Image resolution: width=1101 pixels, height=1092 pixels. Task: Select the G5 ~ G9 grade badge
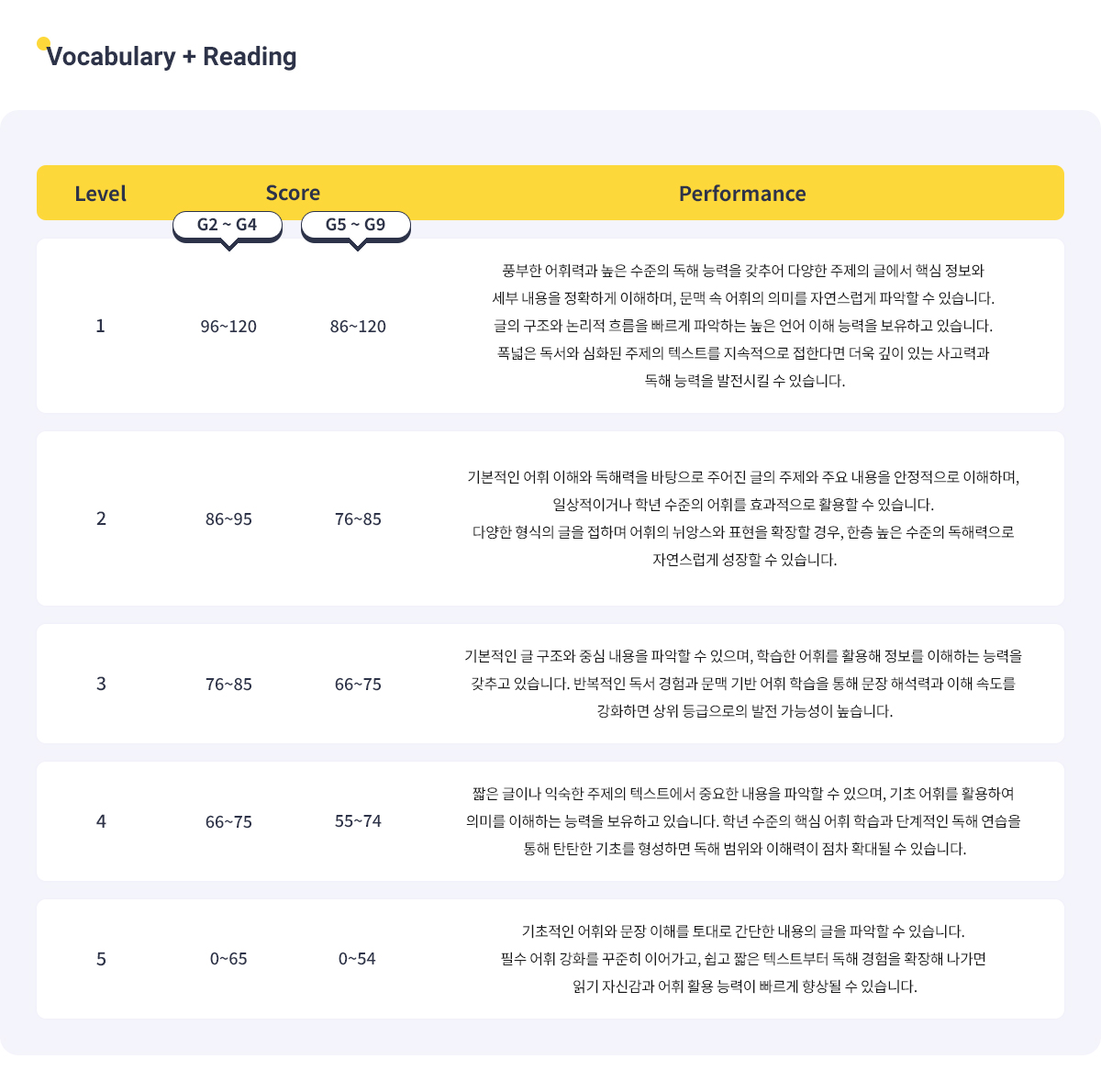pos(356,225)
